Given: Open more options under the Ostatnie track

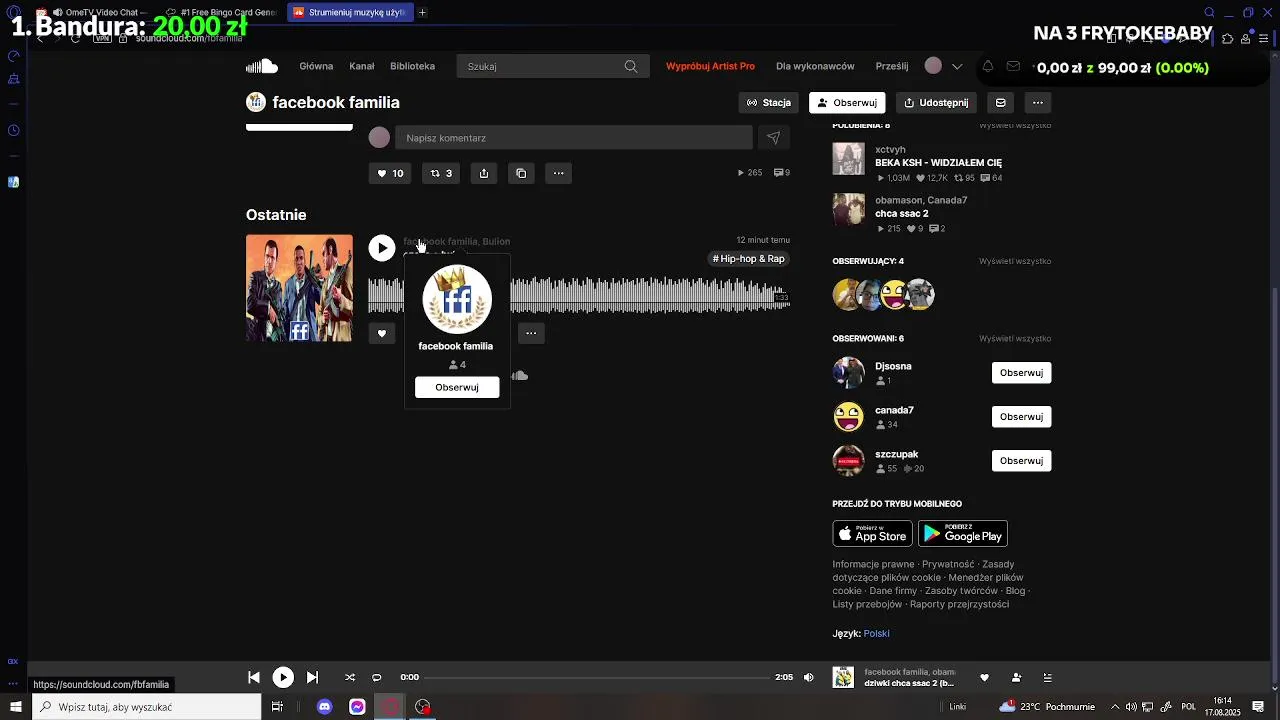Looking at the screenshot, I should coord(531,334).
